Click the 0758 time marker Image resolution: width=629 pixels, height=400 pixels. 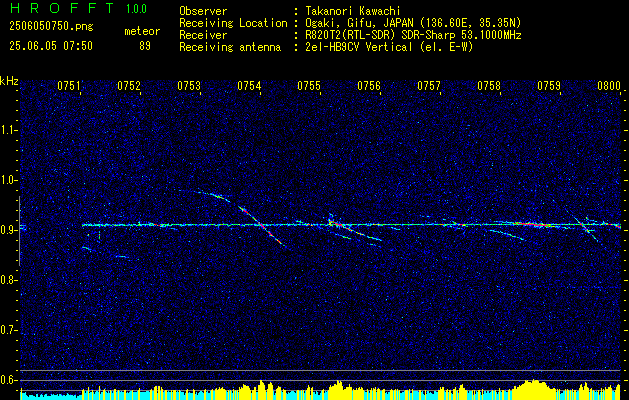489,85
